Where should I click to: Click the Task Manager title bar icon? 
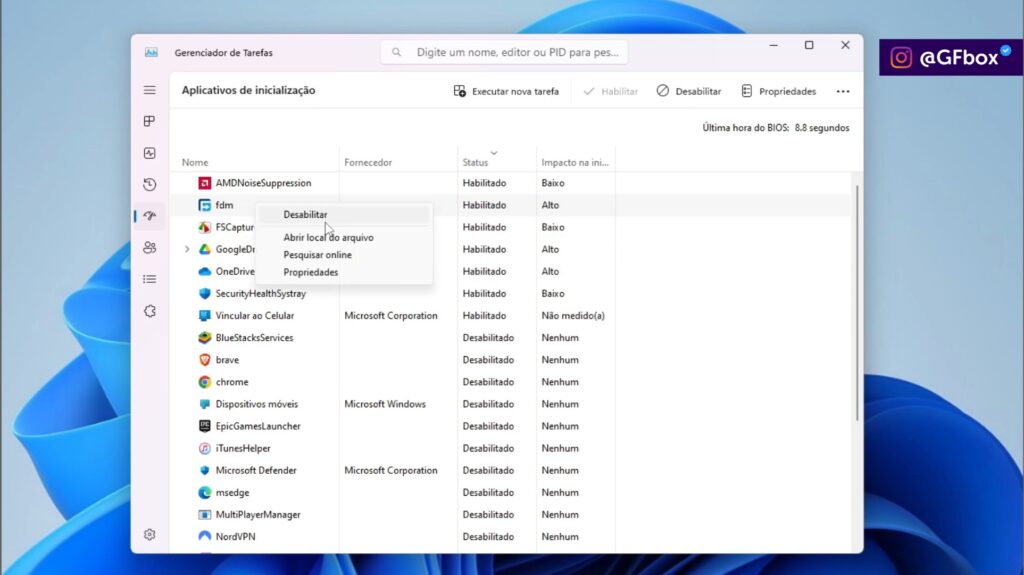click(x=151, y=52)
